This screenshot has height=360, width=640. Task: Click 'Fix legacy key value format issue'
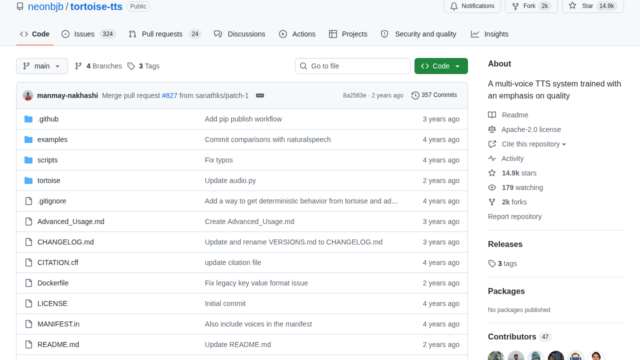tap(256, 283)
